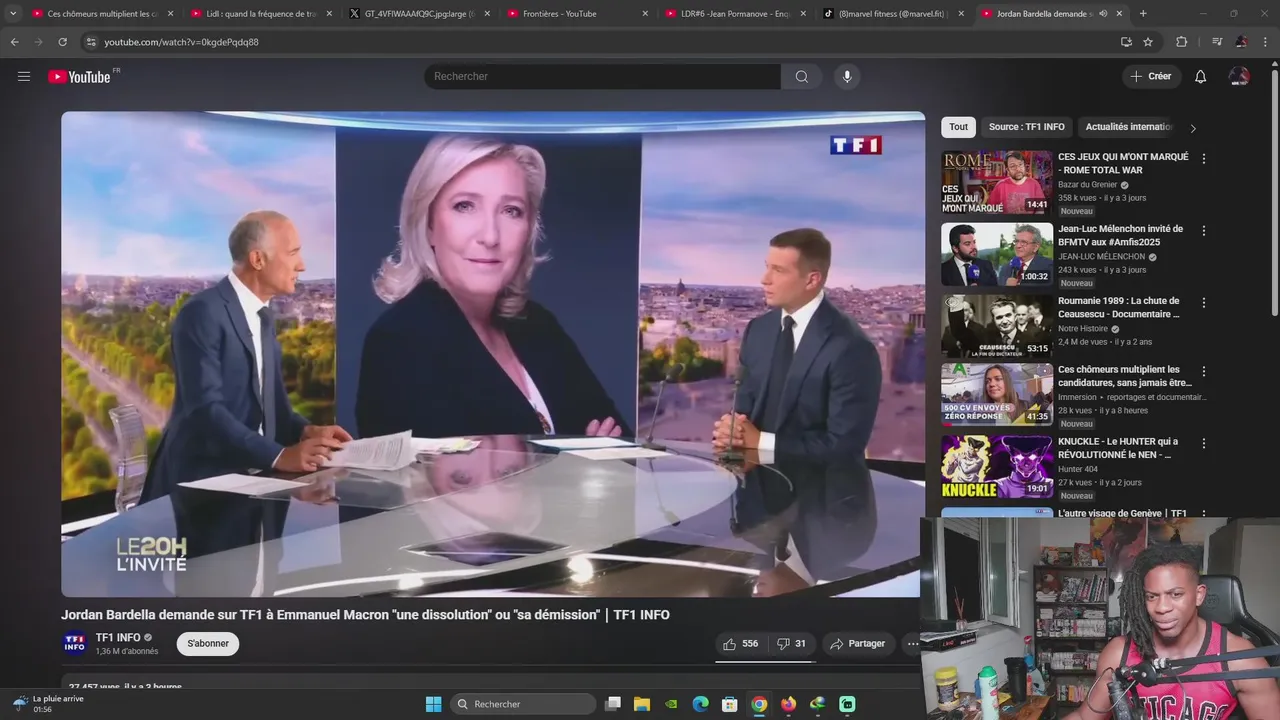Click the main video player

coord(493,354)
